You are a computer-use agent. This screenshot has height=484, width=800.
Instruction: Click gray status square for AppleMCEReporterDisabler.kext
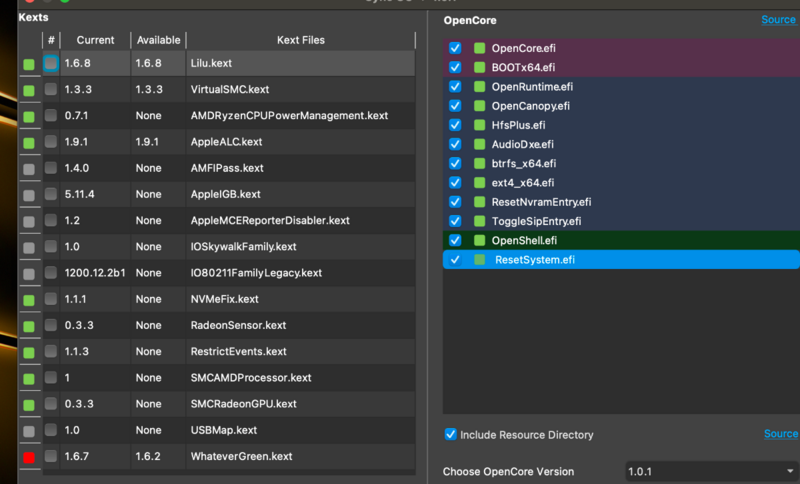pos(29,222)
